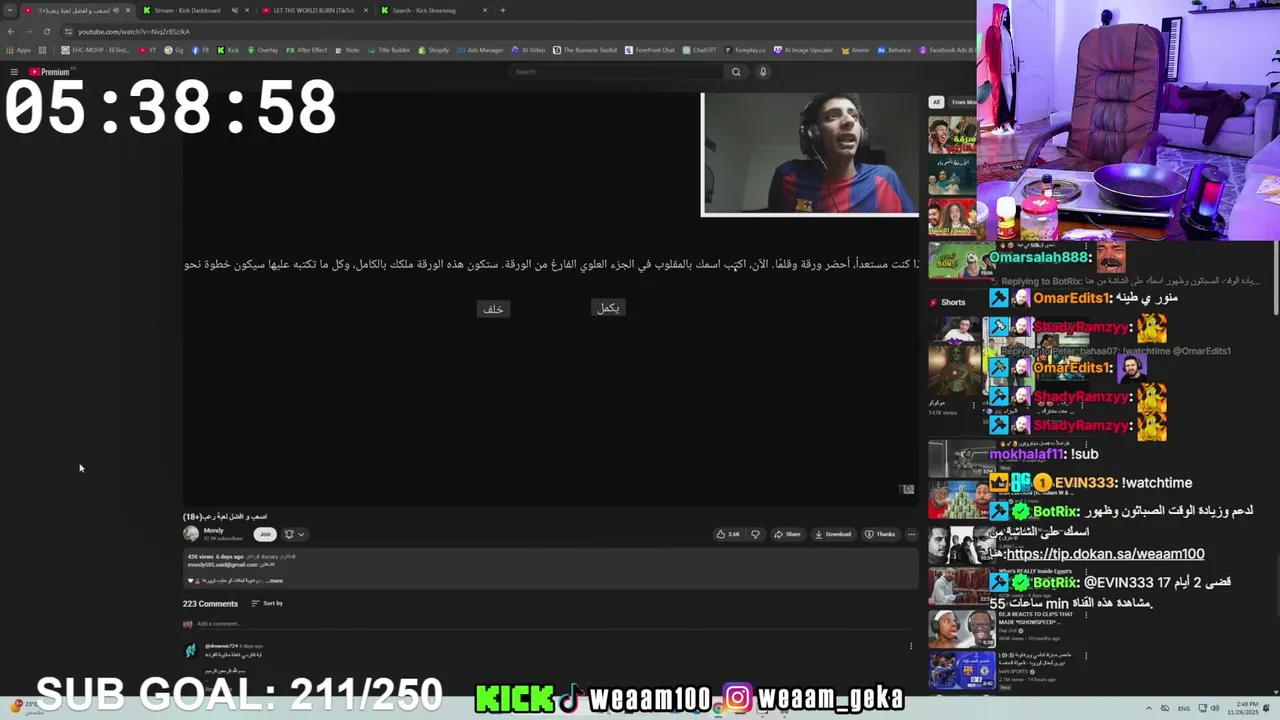The height and width of the screenshot is (720, 1280).
Task: Open the language ENG tray indicator
Action: click(1184, 708)
